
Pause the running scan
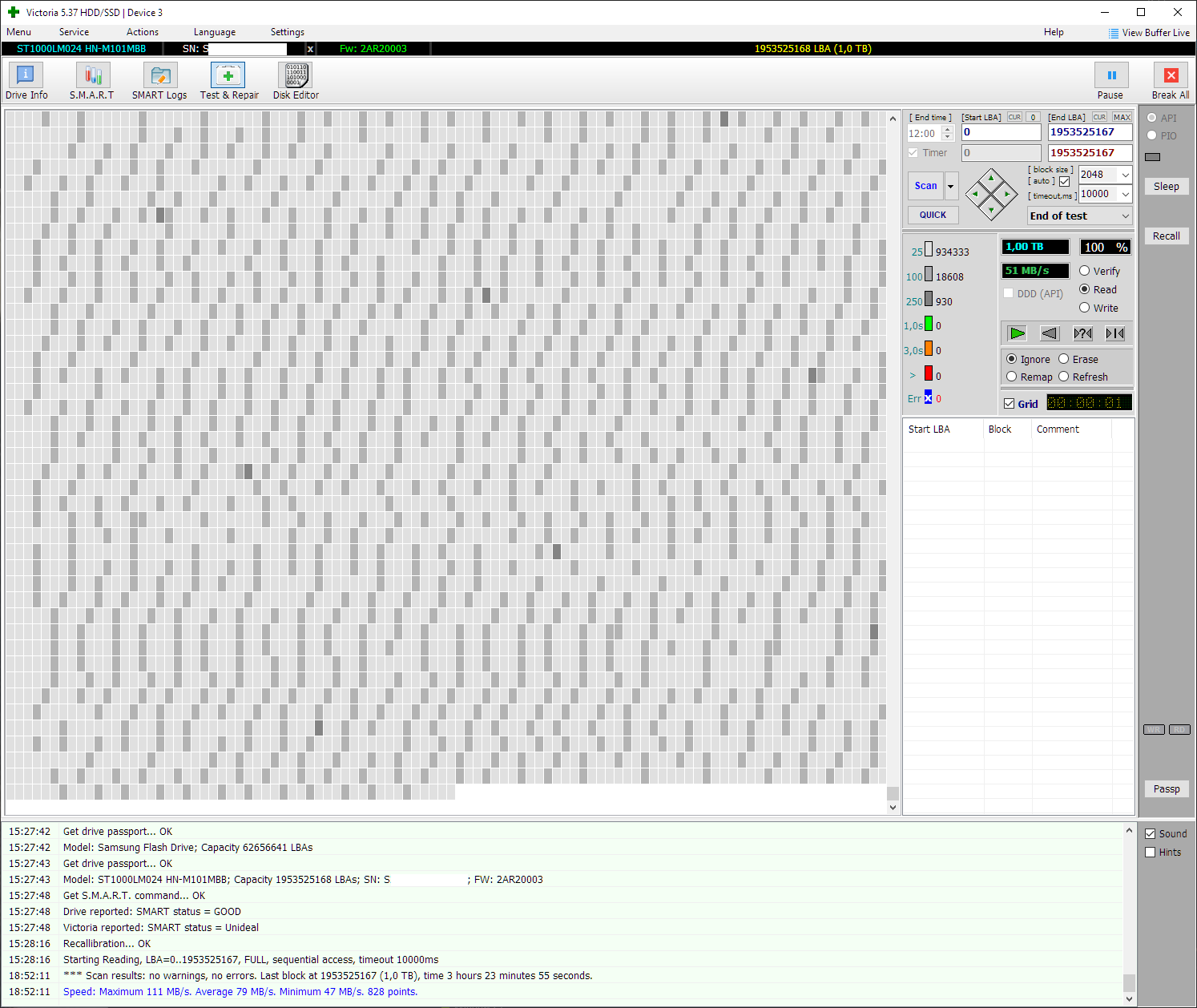[x=1111, y=82]
